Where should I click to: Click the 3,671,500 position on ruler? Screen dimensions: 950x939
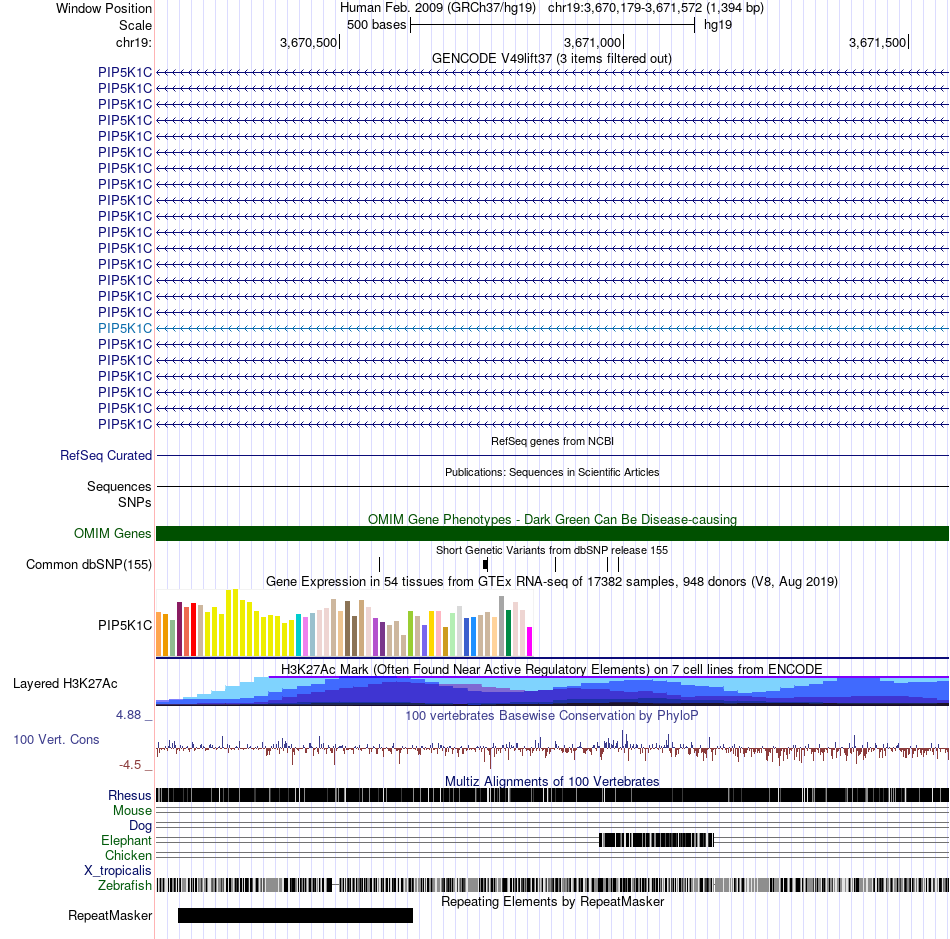(877, 42)
